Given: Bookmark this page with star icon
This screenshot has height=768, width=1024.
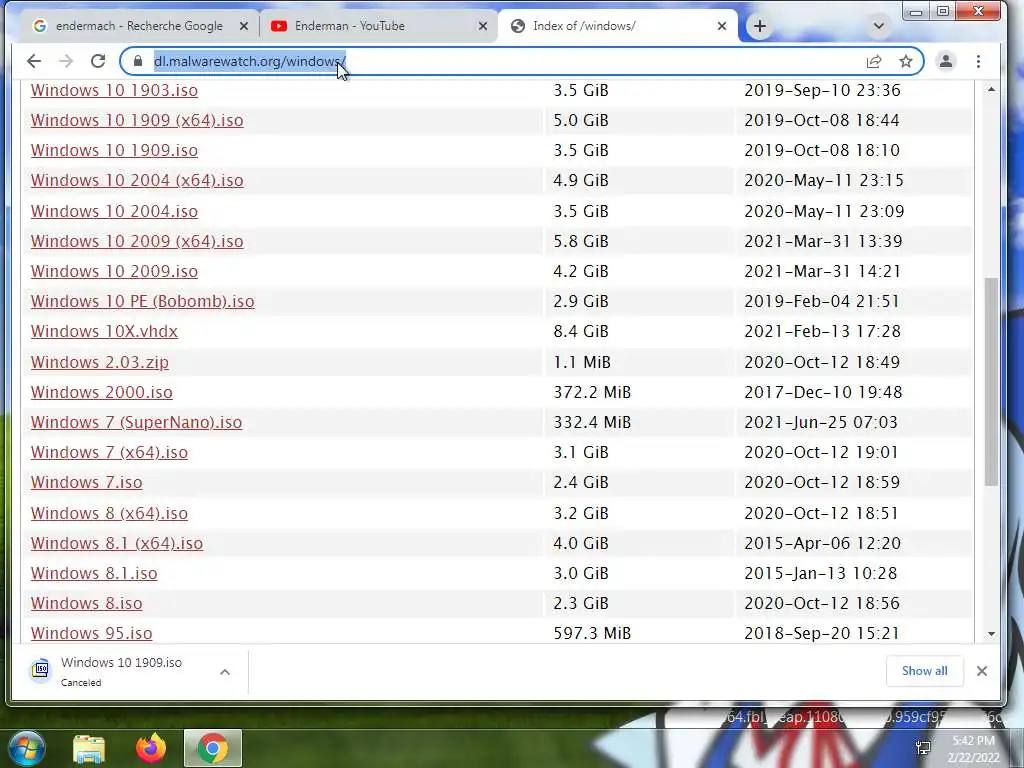Looking at the screenshot, I should click(906, 61).
